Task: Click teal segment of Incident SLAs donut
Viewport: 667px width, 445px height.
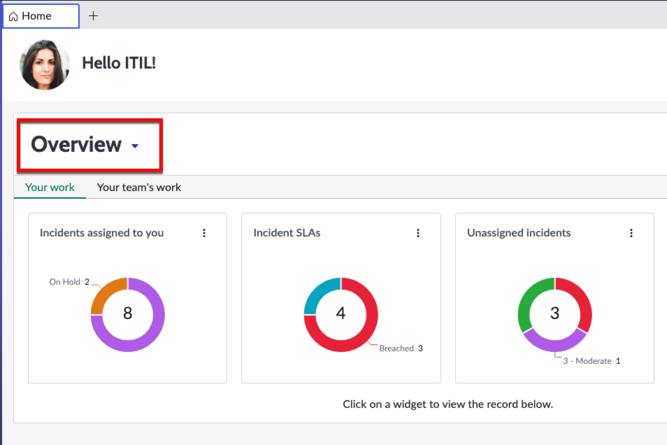Action: 317,292
